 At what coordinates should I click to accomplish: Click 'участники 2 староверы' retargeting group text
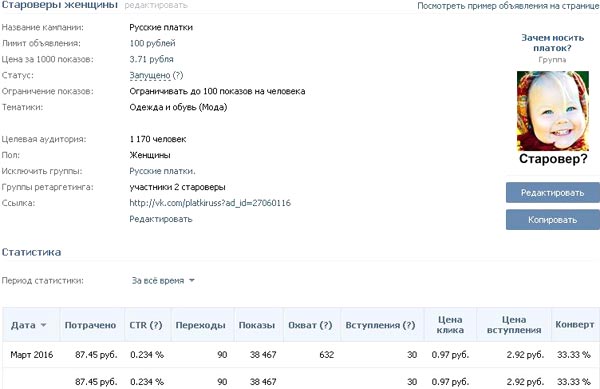pos(177,187)
